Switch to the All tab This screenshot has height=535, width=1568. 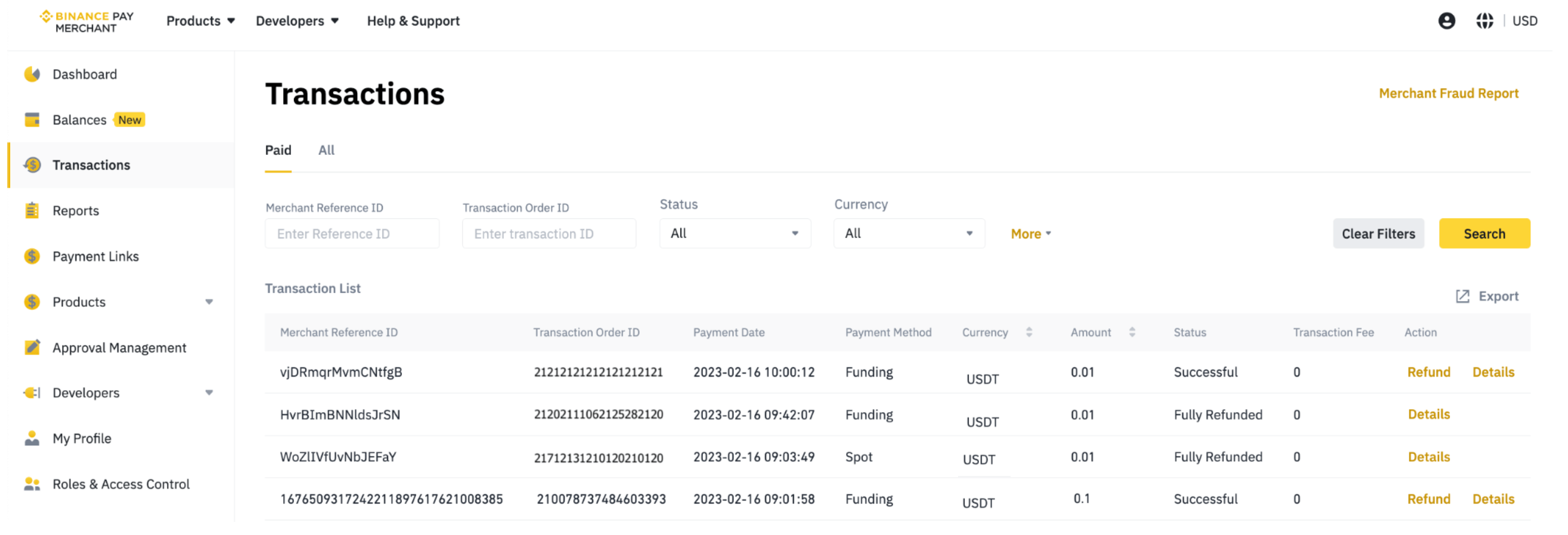point(326,150)
